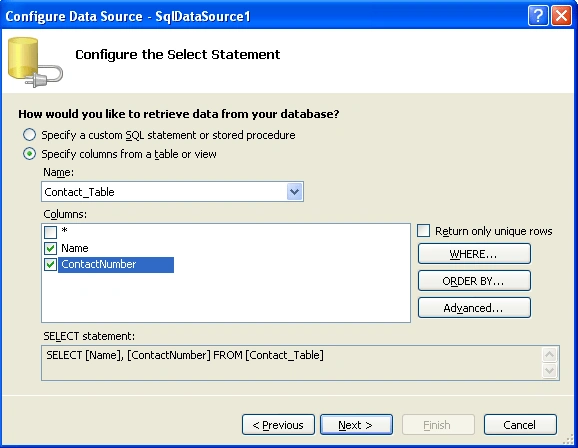578x448 pixels.
Task: Click inside the SELECT statement box
Action: point(291,363)
